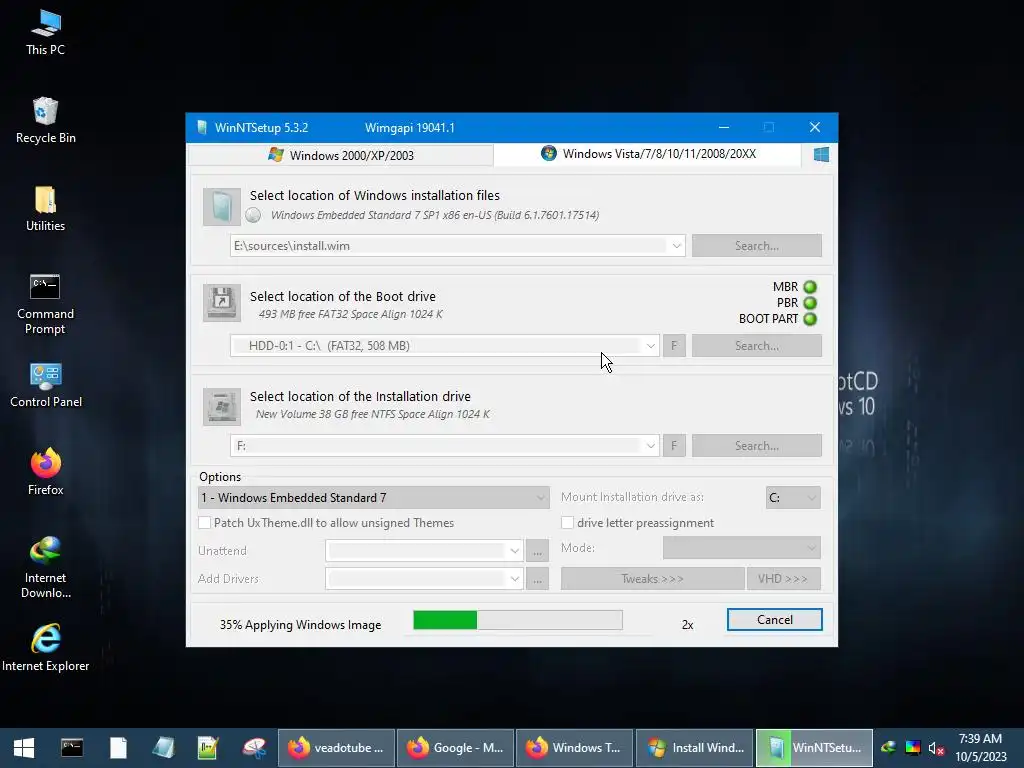Switch to veadotube taskbar window

[x=336, y=748]
